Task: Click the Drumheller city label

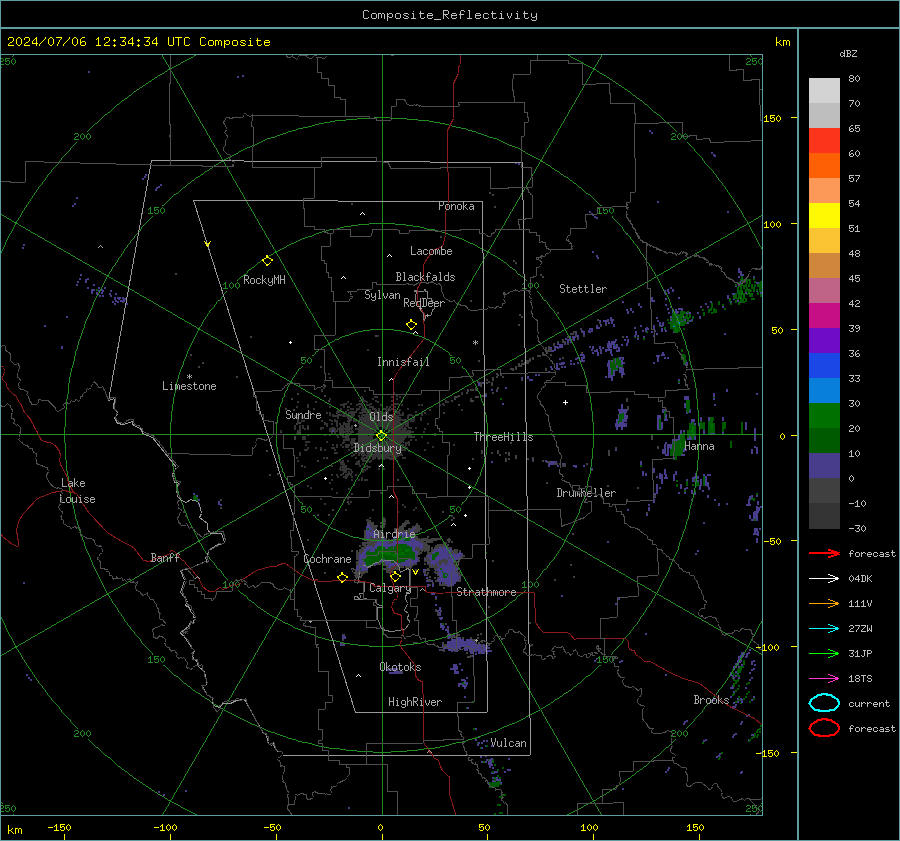Action: click(586, 493)
